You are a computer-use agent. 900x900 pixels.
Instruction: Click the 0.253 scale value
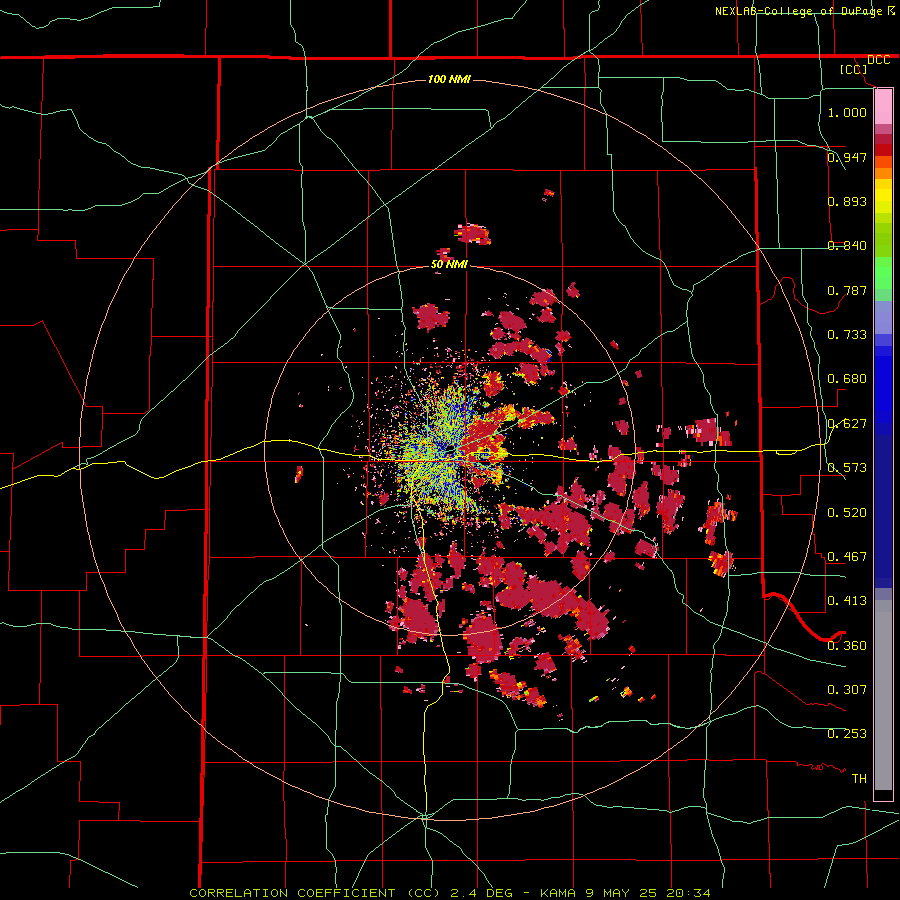click(847, 734)
